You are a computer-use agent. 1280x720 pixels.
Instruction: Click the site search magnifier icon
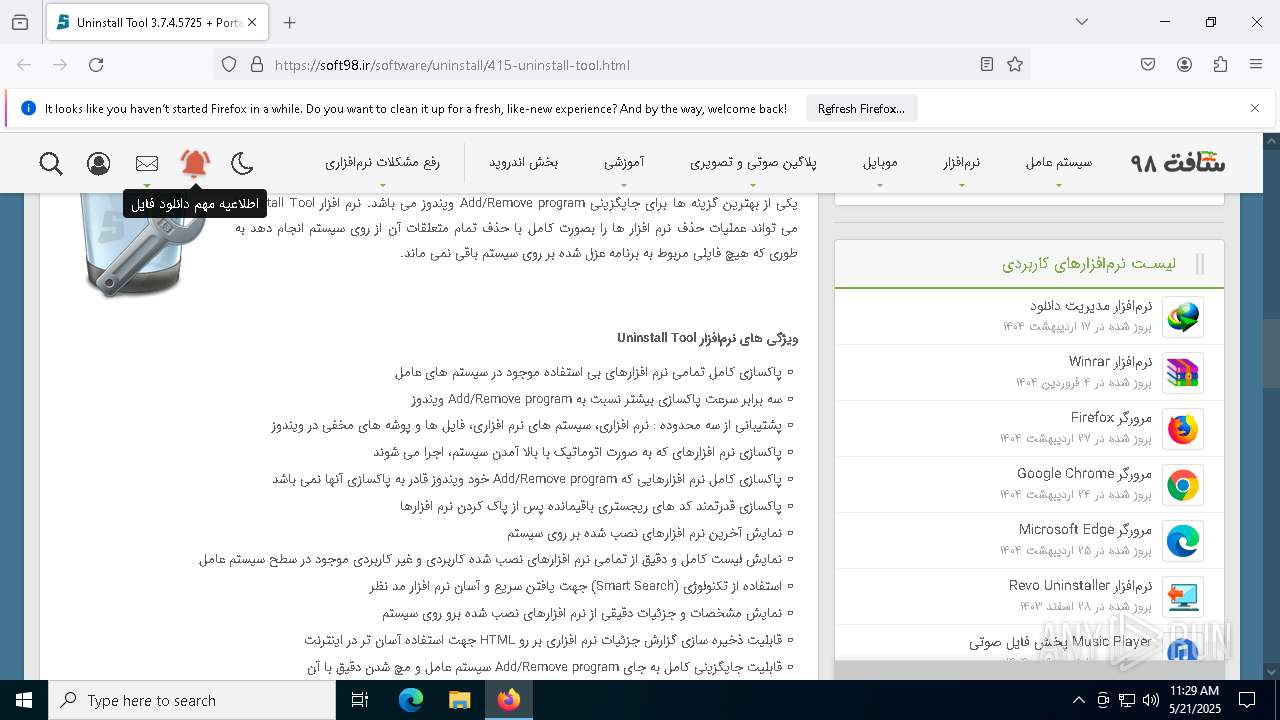pos(51,163)
